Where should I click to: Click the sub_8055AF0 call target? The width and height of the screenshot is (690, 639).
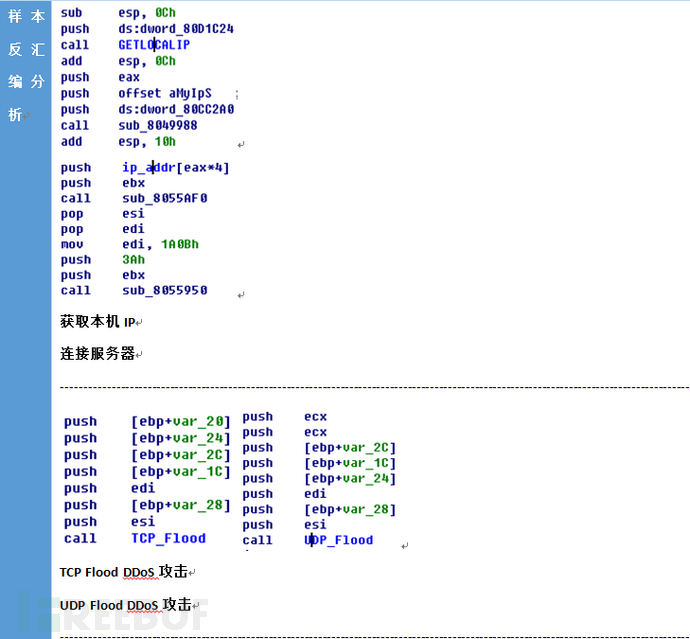point(165,198)
